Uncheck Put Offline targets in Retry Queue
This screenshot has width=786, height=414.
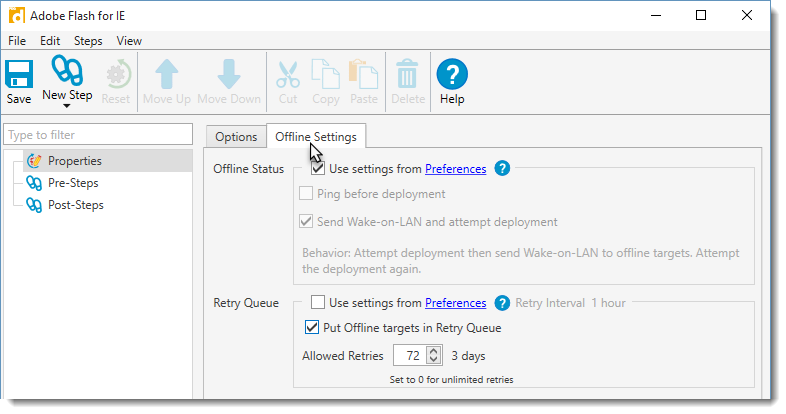(311, 327)
